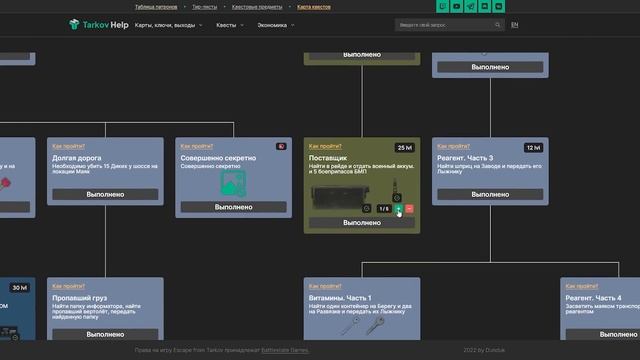Remove one item with the red minus in Поставщик

(x=409, y=209)
